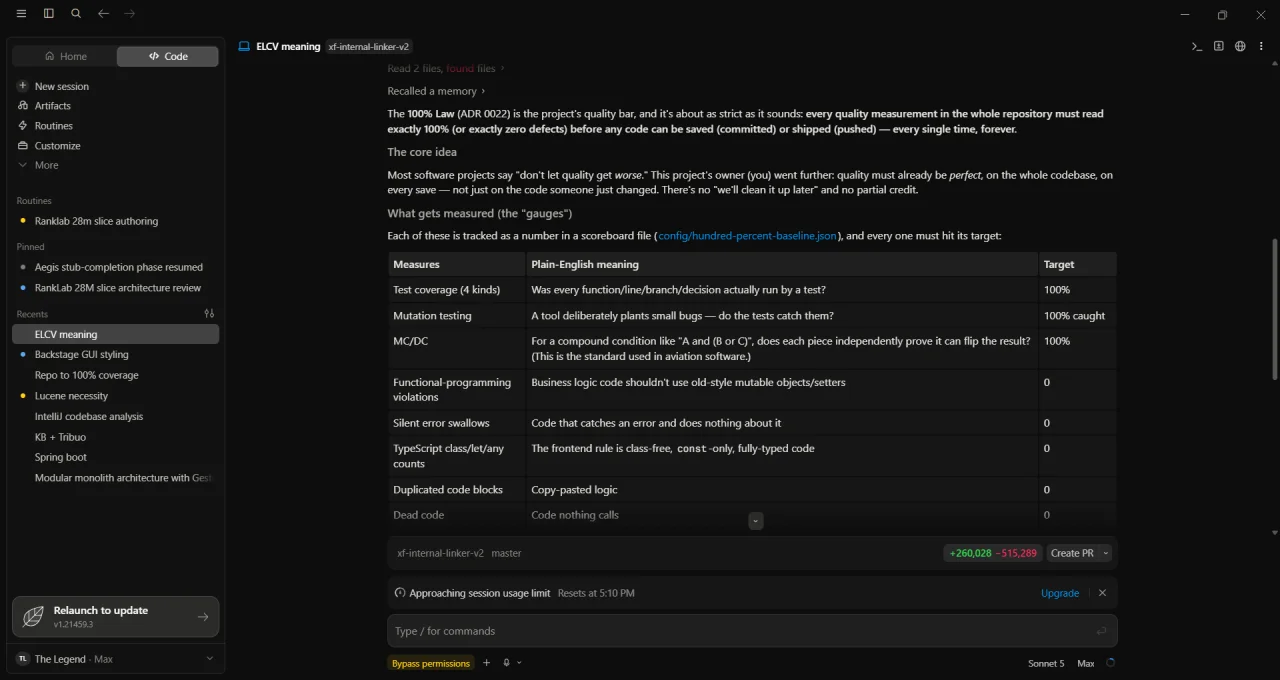The height and width of the screenshot is (680, 1280).
Task: Click the Create PR button
Action: point(1072,553)
